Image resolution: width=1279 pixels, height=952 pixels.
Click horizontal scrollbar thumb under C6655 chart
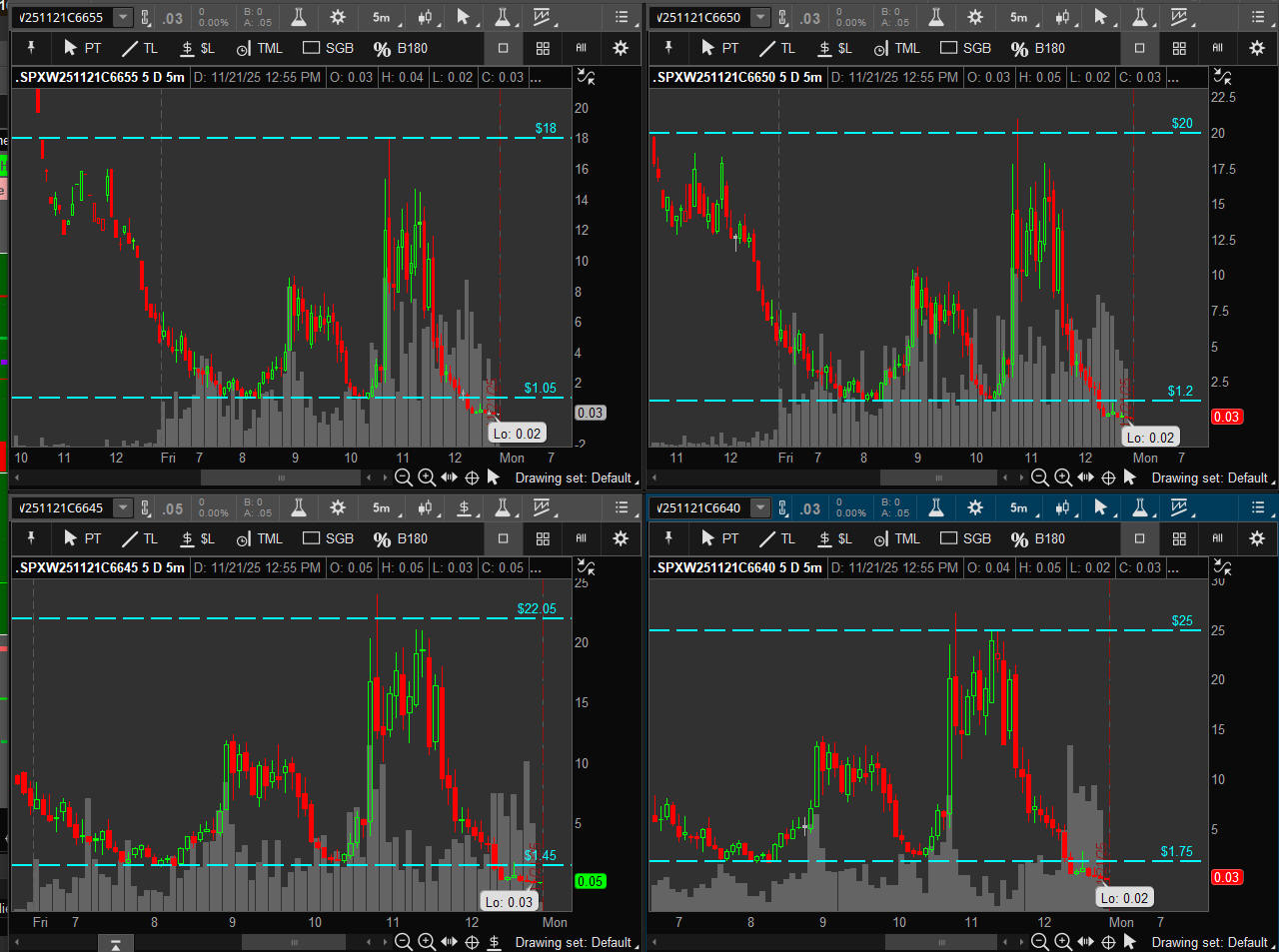[x=281, y=477]
